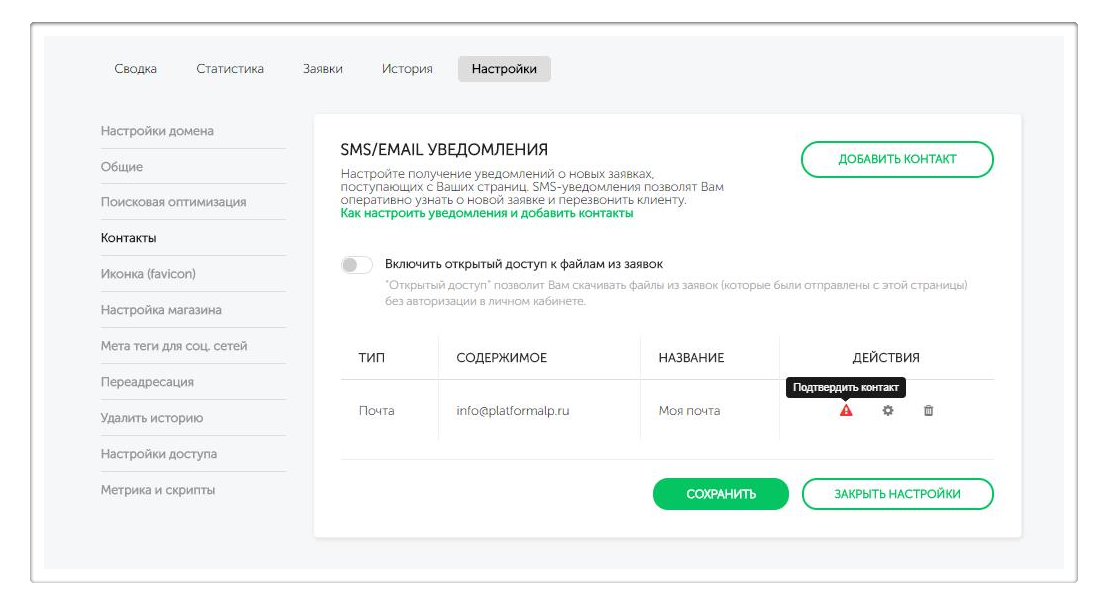
Task: Open contact settings via gear icon
Action: (x=887, y=410)
